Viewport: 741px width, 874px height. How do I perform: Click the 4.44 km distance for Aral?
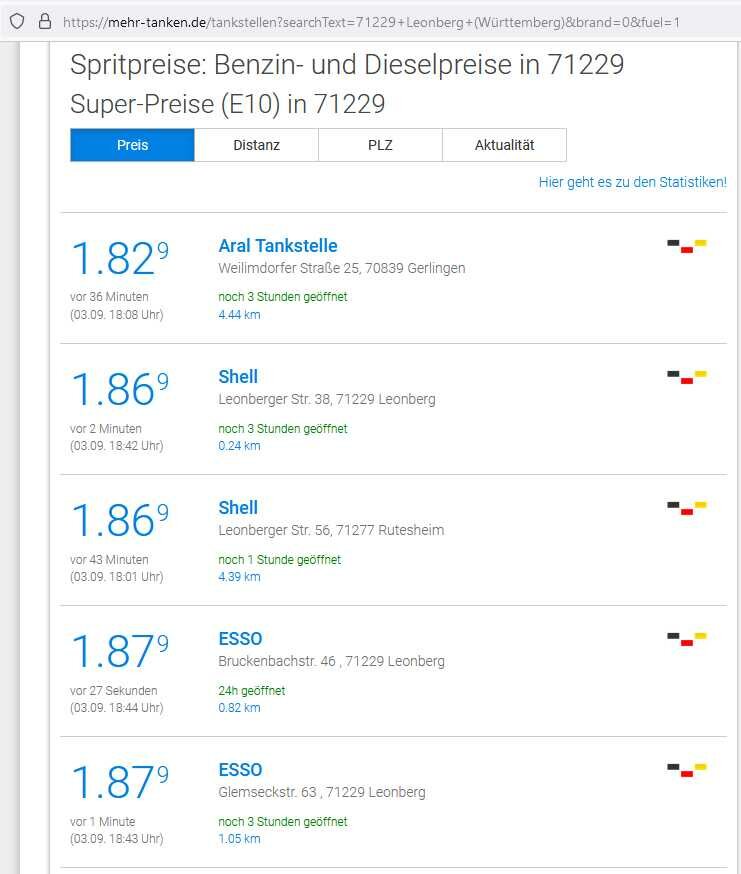(x=239, y=315)
